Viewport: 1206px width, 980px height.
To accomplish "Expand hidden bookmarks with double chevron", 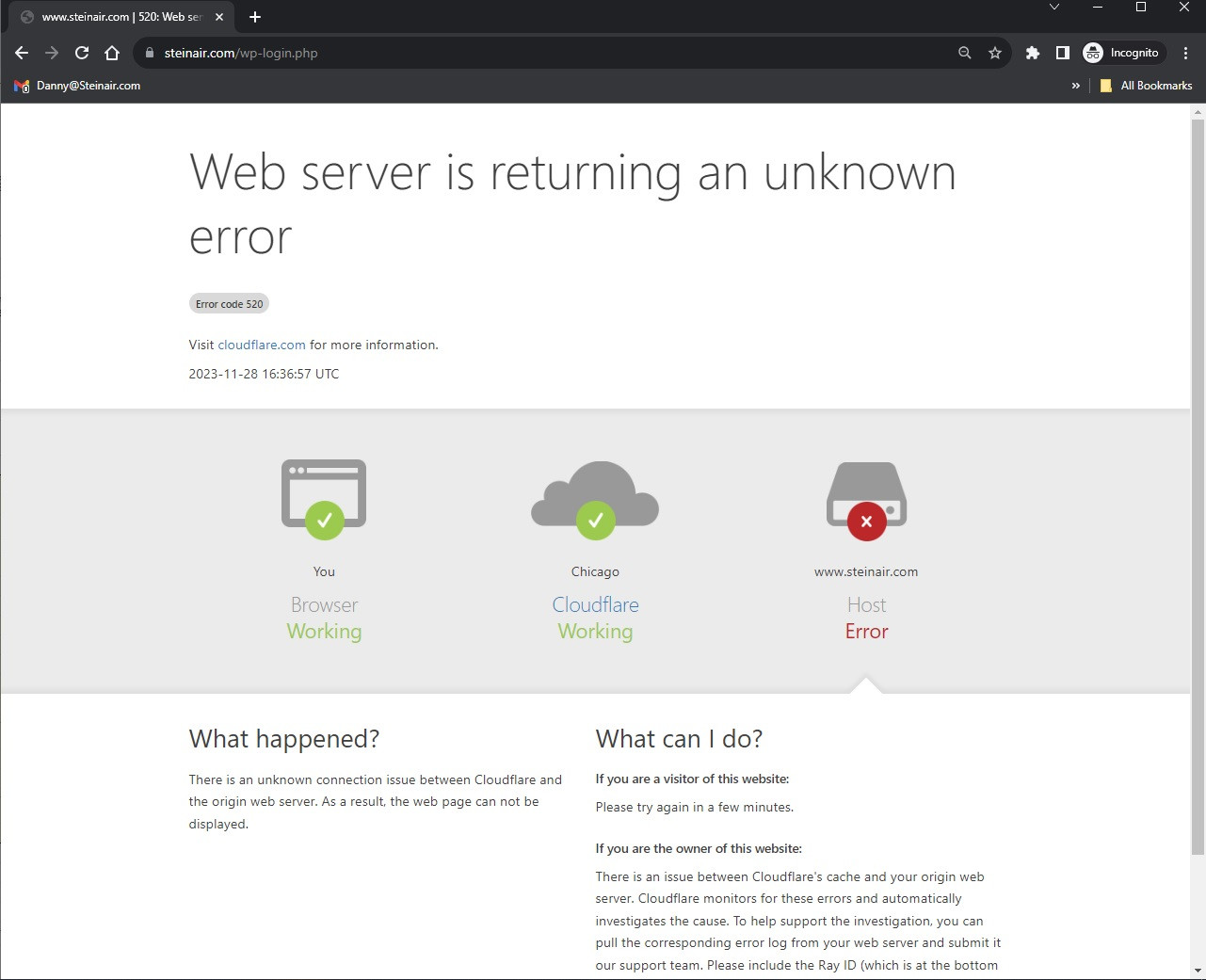I will 1075,86.
